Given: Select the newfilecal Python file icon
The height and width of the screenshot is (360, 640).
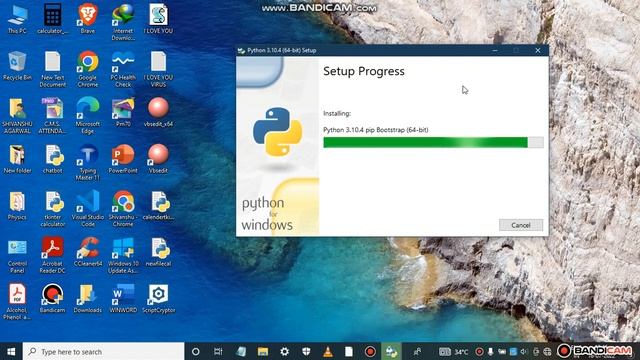Looking at the screenshot, I should (158, 252).
